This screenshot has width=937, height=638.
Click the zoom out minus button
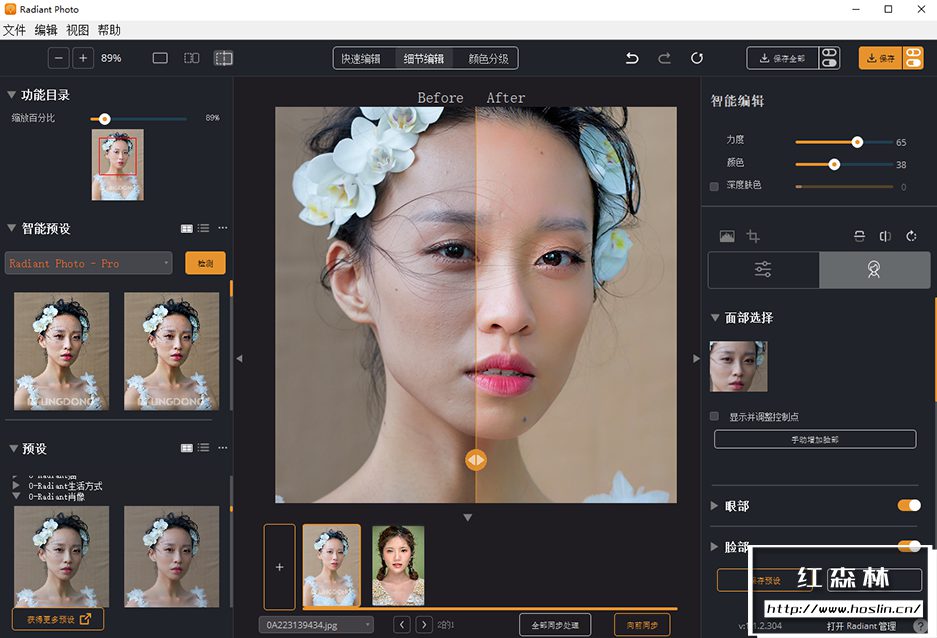pyautogui.click(x=59, y=58)
